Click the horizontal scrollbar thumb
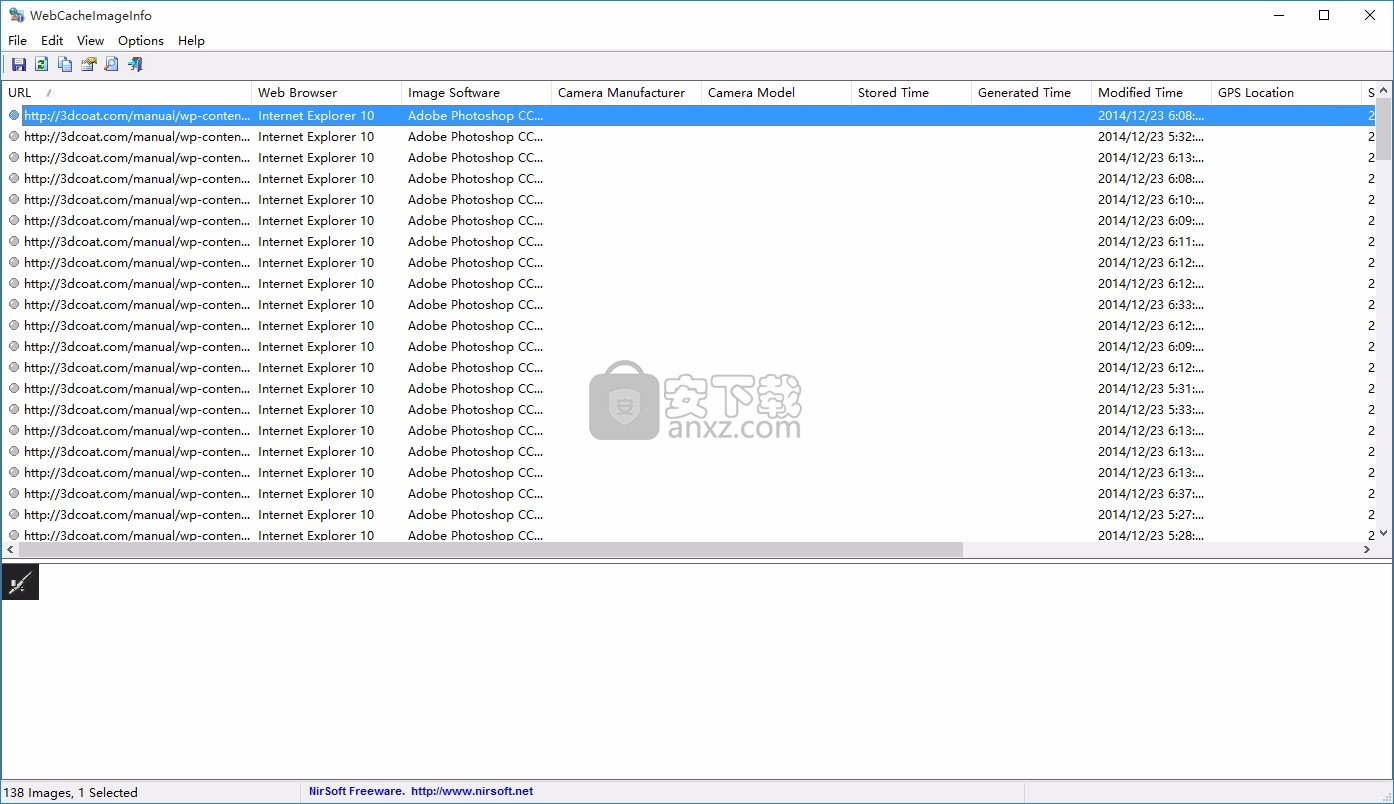Viewport: 1394px width, 804px height. click(x=491, y=550)
